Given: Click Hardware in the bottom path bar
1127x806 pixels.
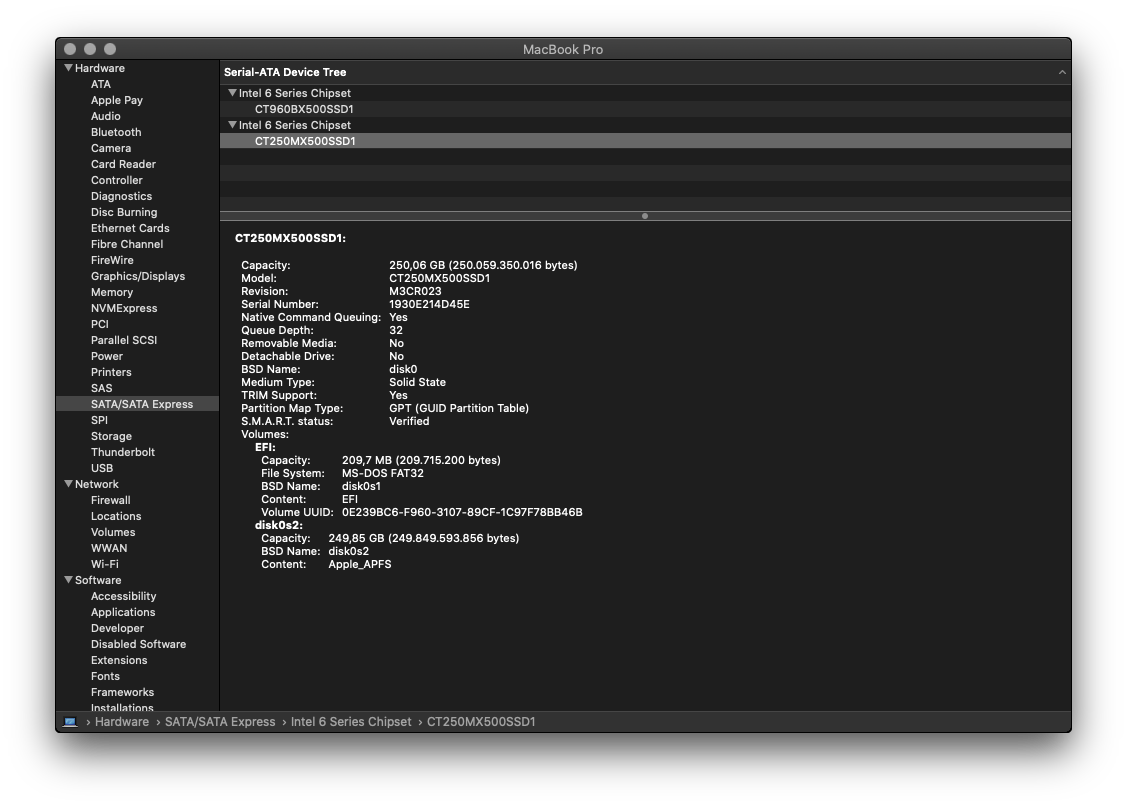Looking at the screenshot, I should tap(121, 722).
